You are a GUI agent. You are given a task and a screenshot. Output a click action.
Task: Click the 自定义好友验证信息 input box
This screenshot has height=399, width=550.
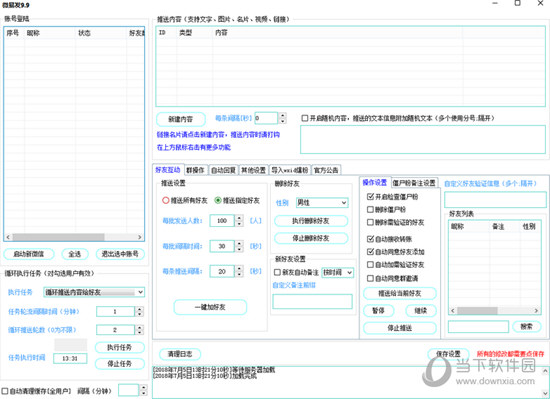[495, 200]
